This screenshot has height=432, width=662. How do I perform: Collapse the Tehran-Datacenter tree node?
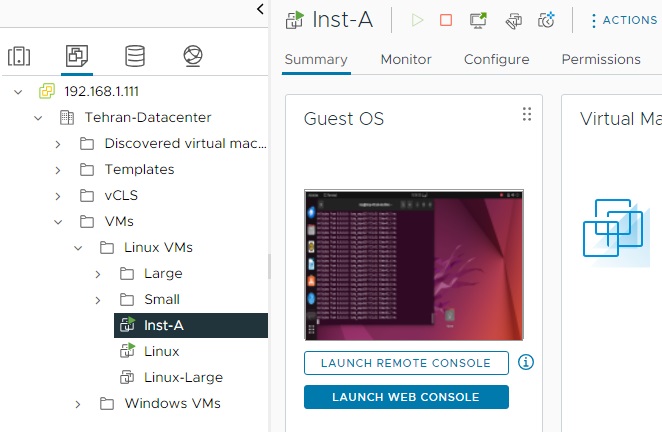click(x=38, y=117)
